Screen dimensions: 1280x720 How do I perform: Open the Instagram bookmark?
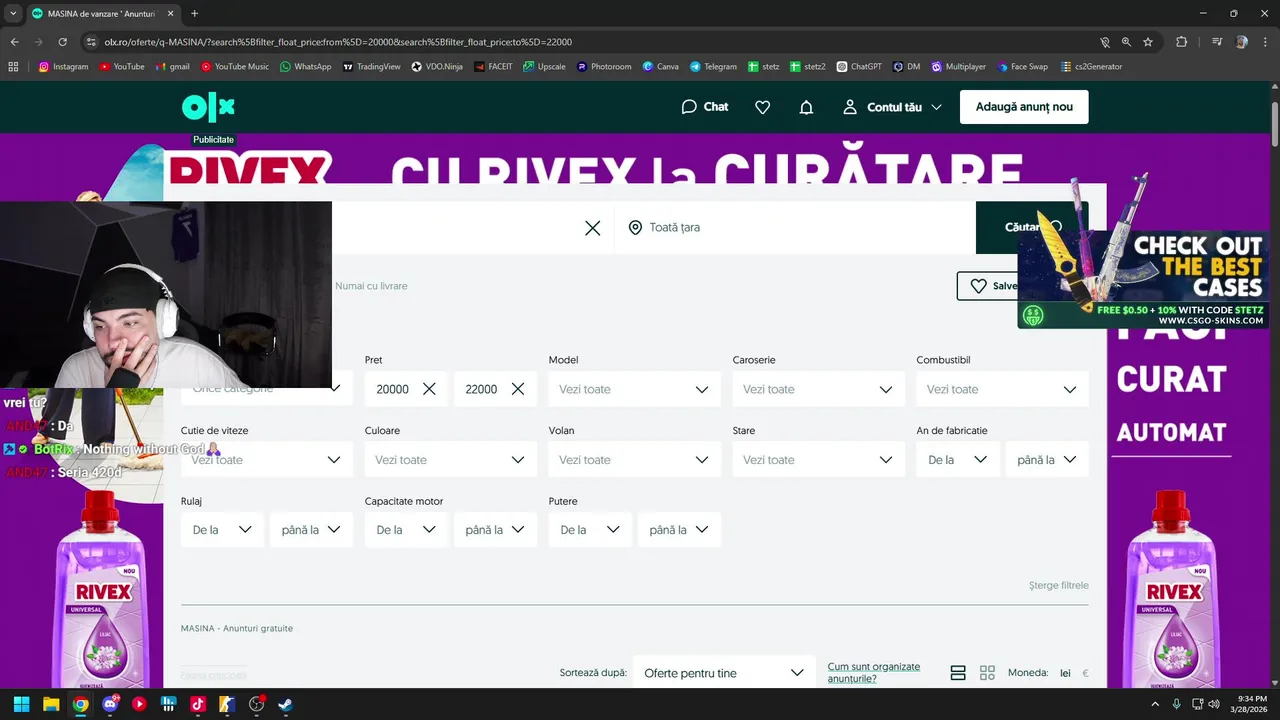coord(64,67)
